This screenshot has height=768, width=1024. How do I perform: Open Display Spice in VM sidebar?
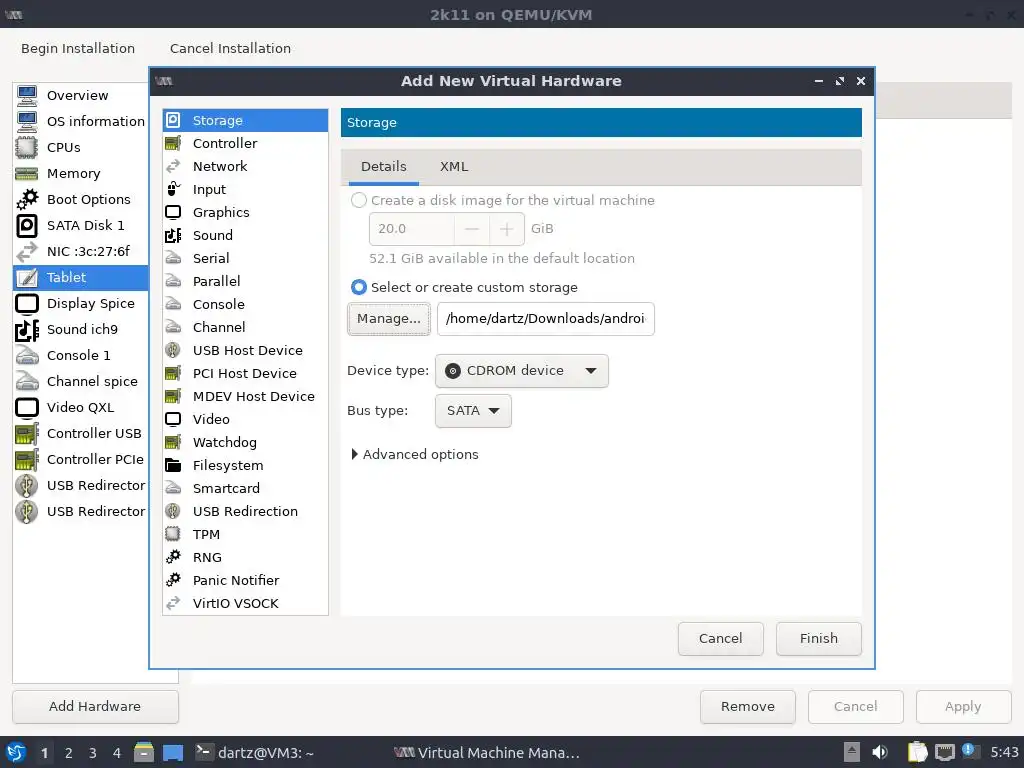coord(80,304)
